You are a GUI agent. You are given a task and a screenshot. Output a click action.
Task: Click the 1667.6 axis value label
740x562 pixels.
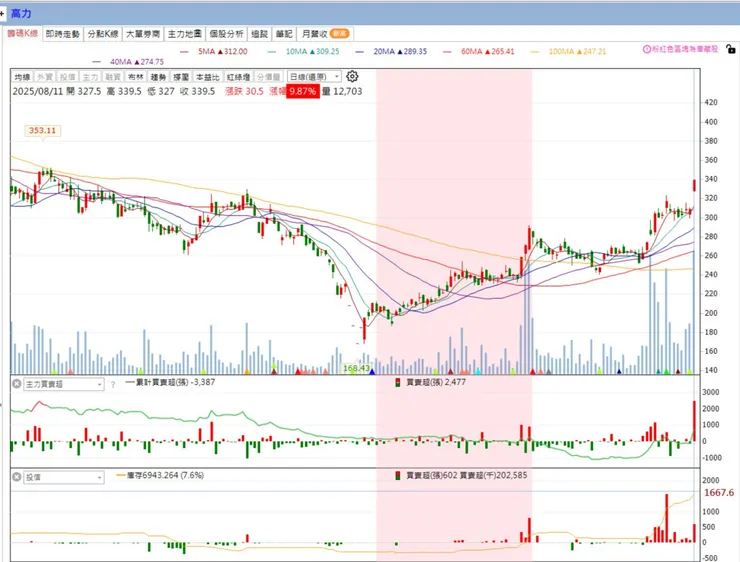click(719, 493)
